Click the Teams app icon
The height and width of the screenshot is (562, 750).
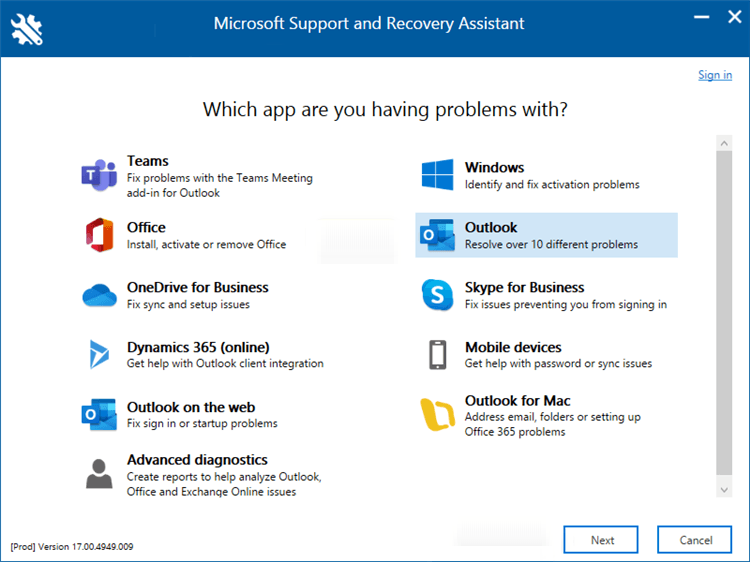click(99, 176)
